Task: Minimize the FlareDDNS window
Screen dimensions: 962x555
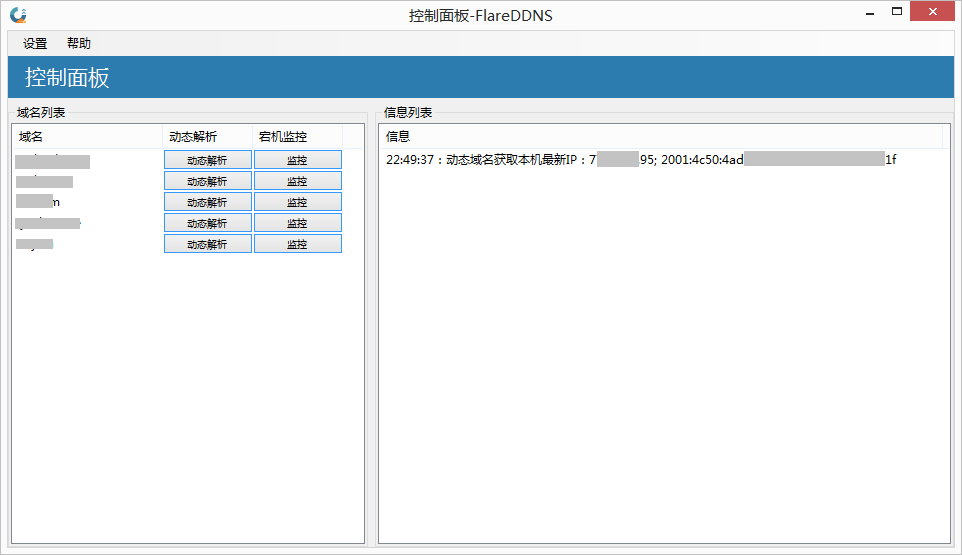Action: click(869, 12)
